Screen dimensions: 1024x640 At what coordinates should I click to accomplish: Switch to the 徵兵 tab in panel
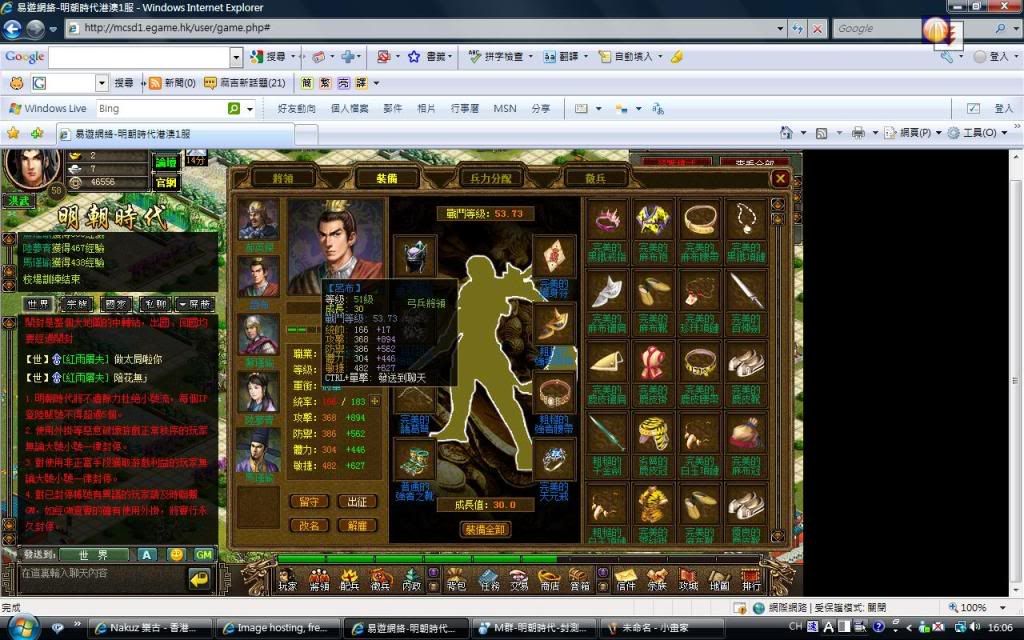[x=596, y=178]
